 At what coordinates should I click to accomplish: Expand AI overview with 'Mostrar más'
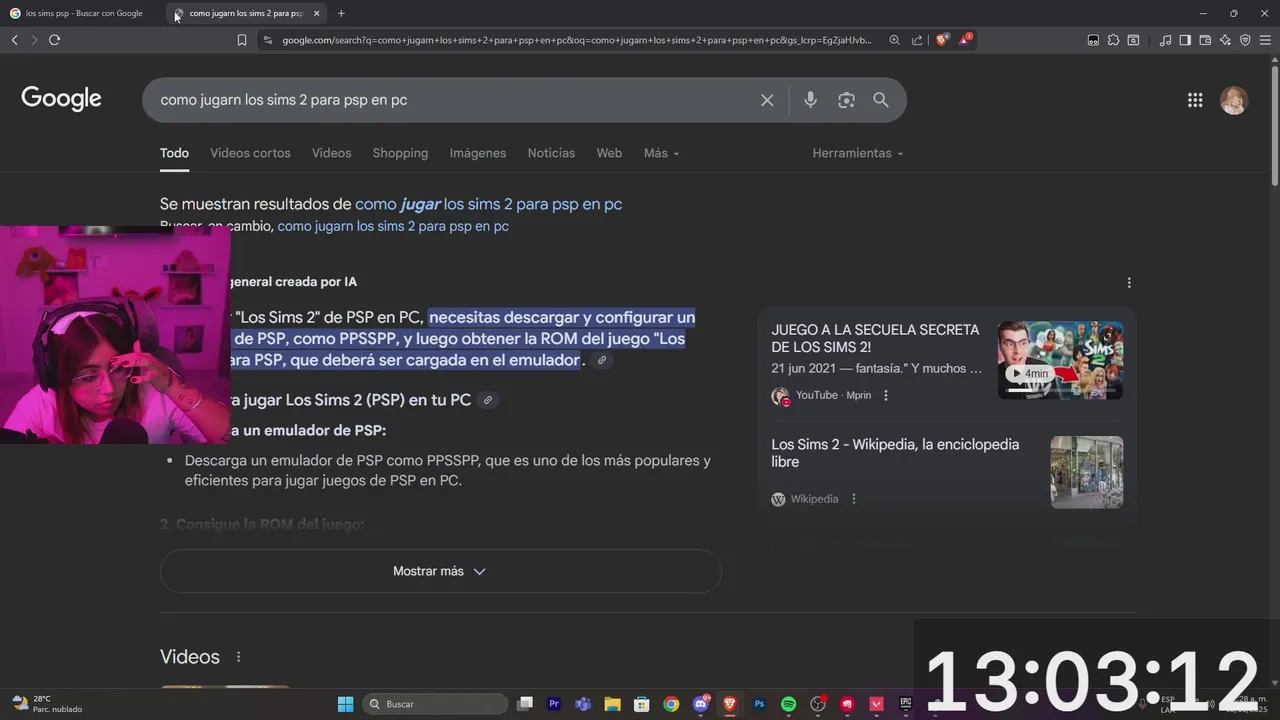440,571
